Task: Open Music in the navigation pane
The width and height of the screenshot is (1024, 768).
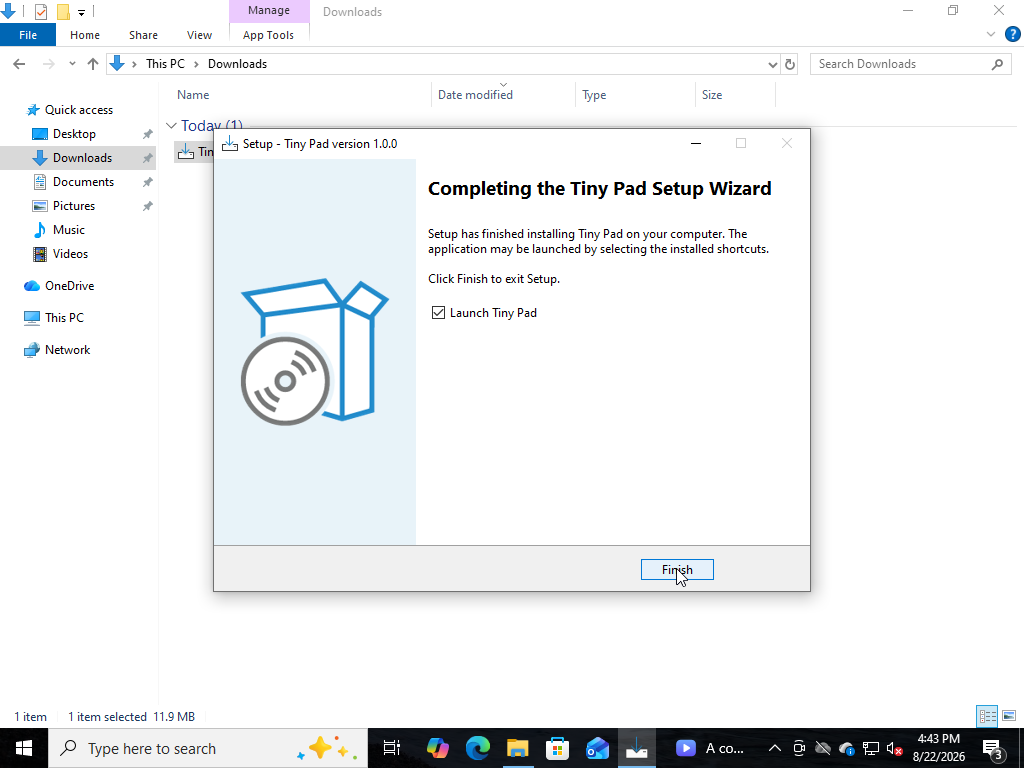Action: tap(69, 230)
